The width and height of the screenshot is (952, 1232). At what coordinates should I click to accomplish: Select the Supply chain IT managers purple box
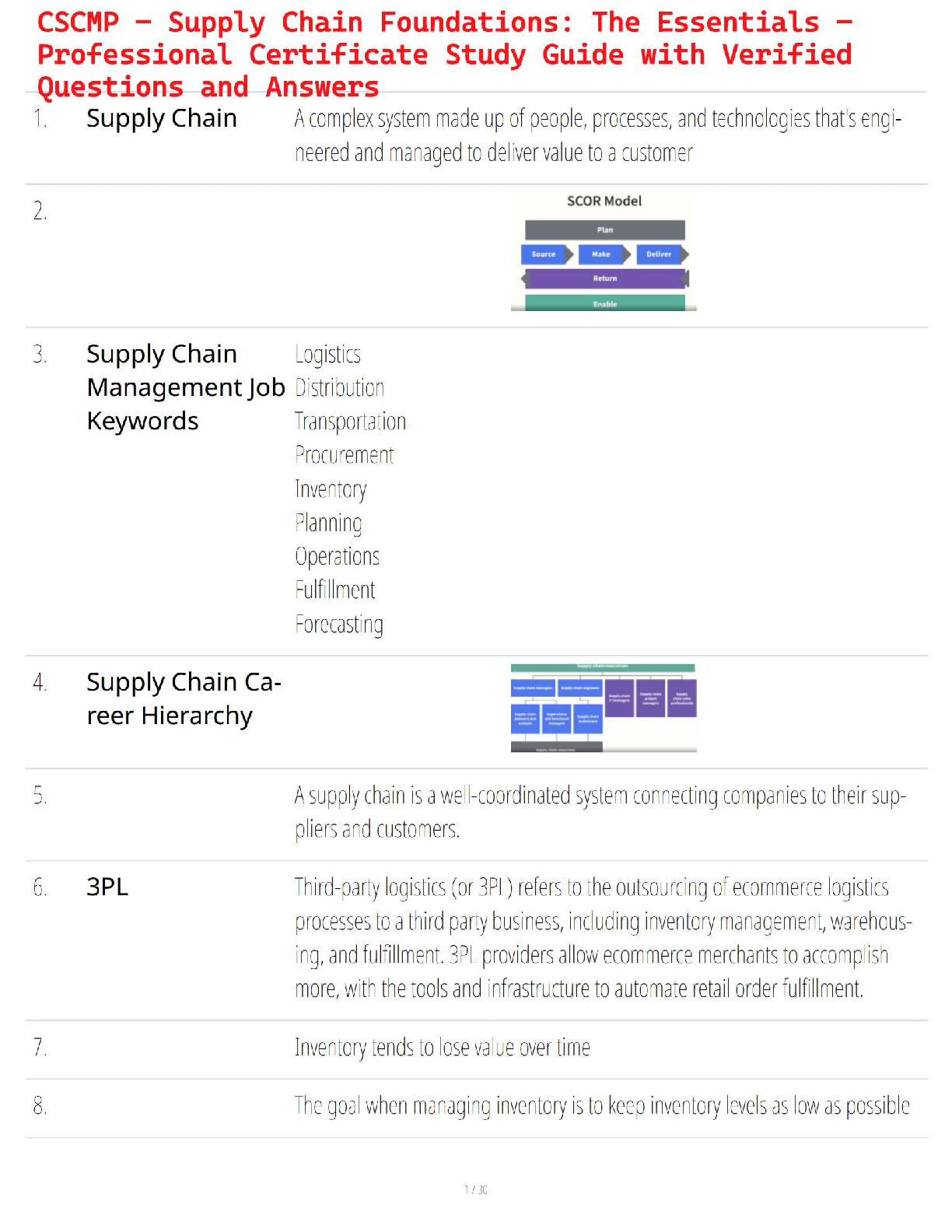(x=620, y=698)
